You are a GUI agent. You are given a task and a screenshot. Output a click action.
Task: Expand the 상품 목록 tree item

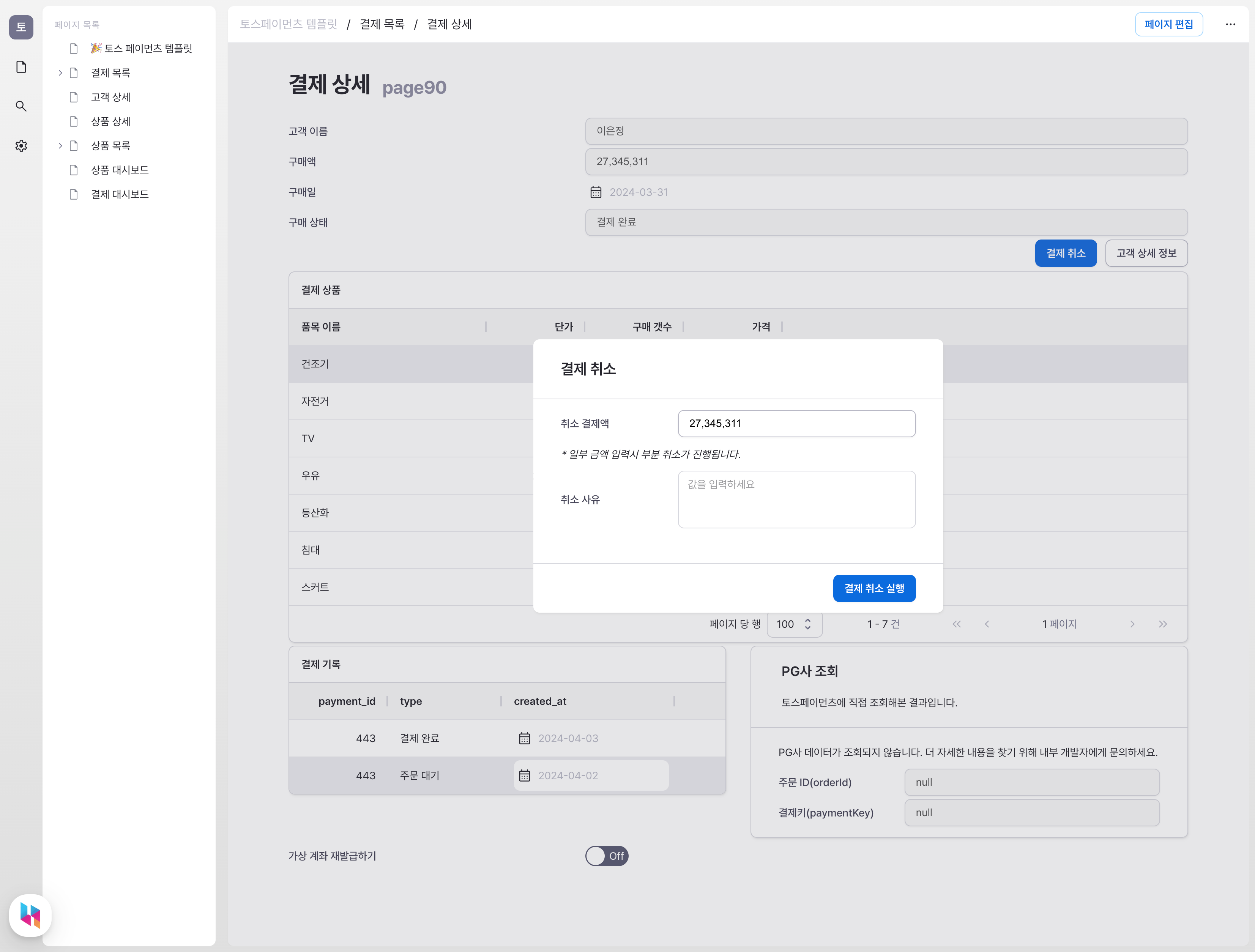tap(60, 145)
